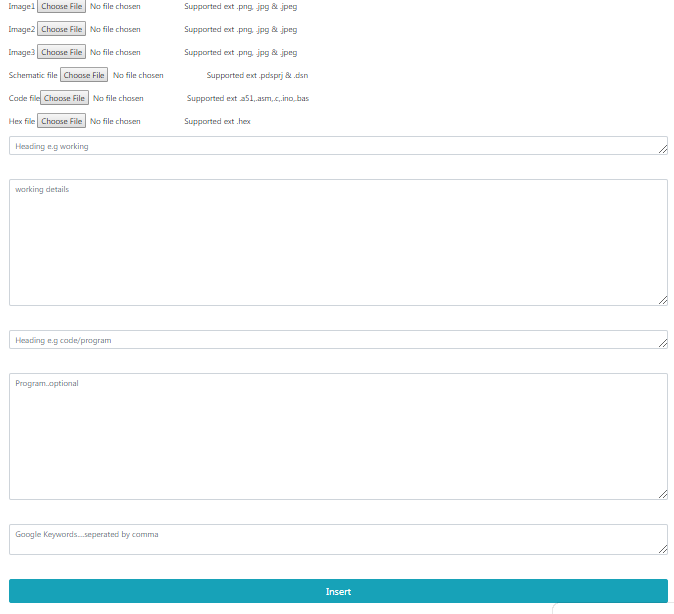This screenshot has height=614, width=674.
Task: Focus the Google Keywords input field
Action: point(330,539)
